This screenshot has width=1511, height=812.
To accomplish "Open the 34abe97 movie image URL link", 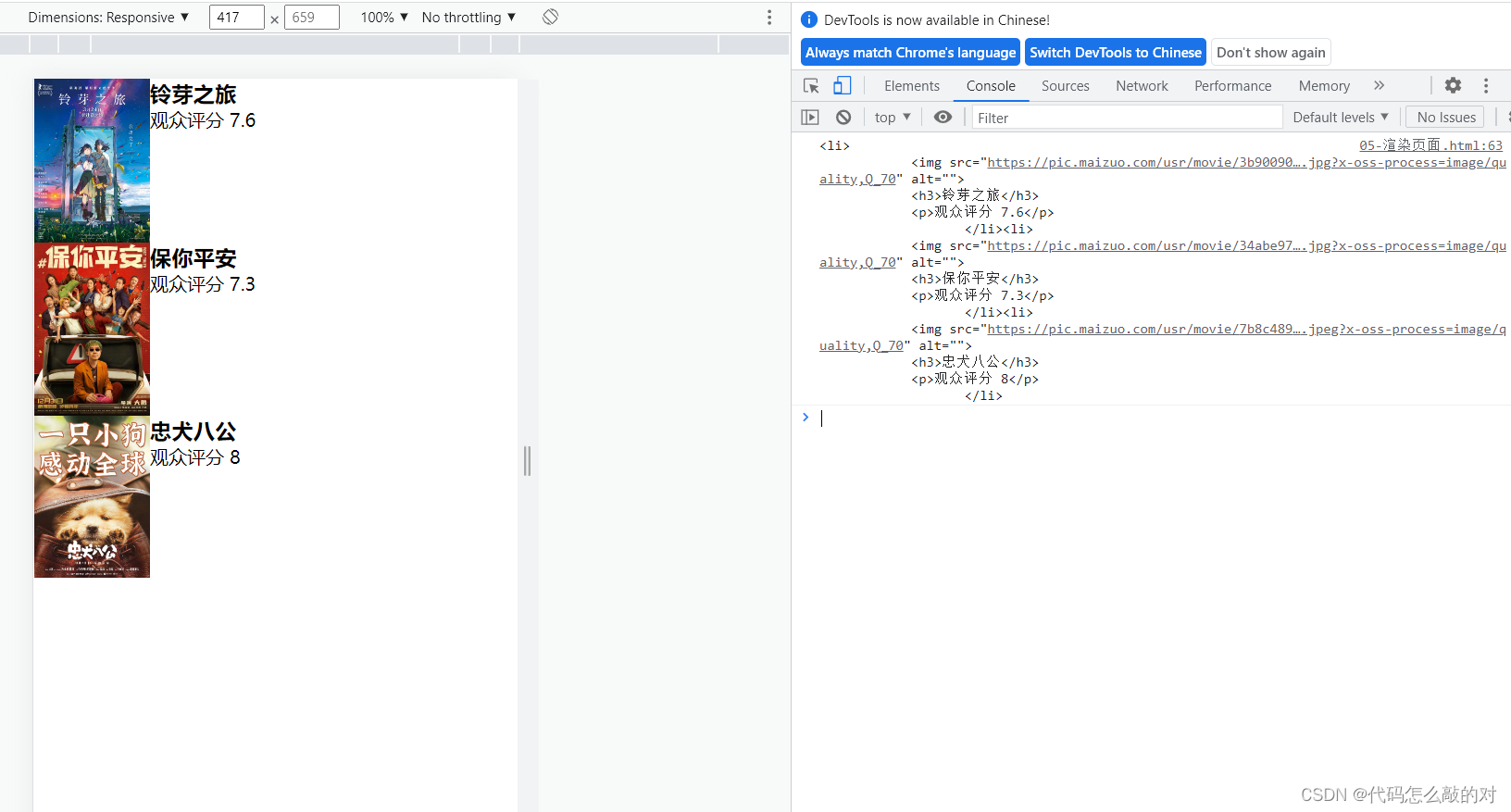I will pyautogui.click(x=1246, y=245).
